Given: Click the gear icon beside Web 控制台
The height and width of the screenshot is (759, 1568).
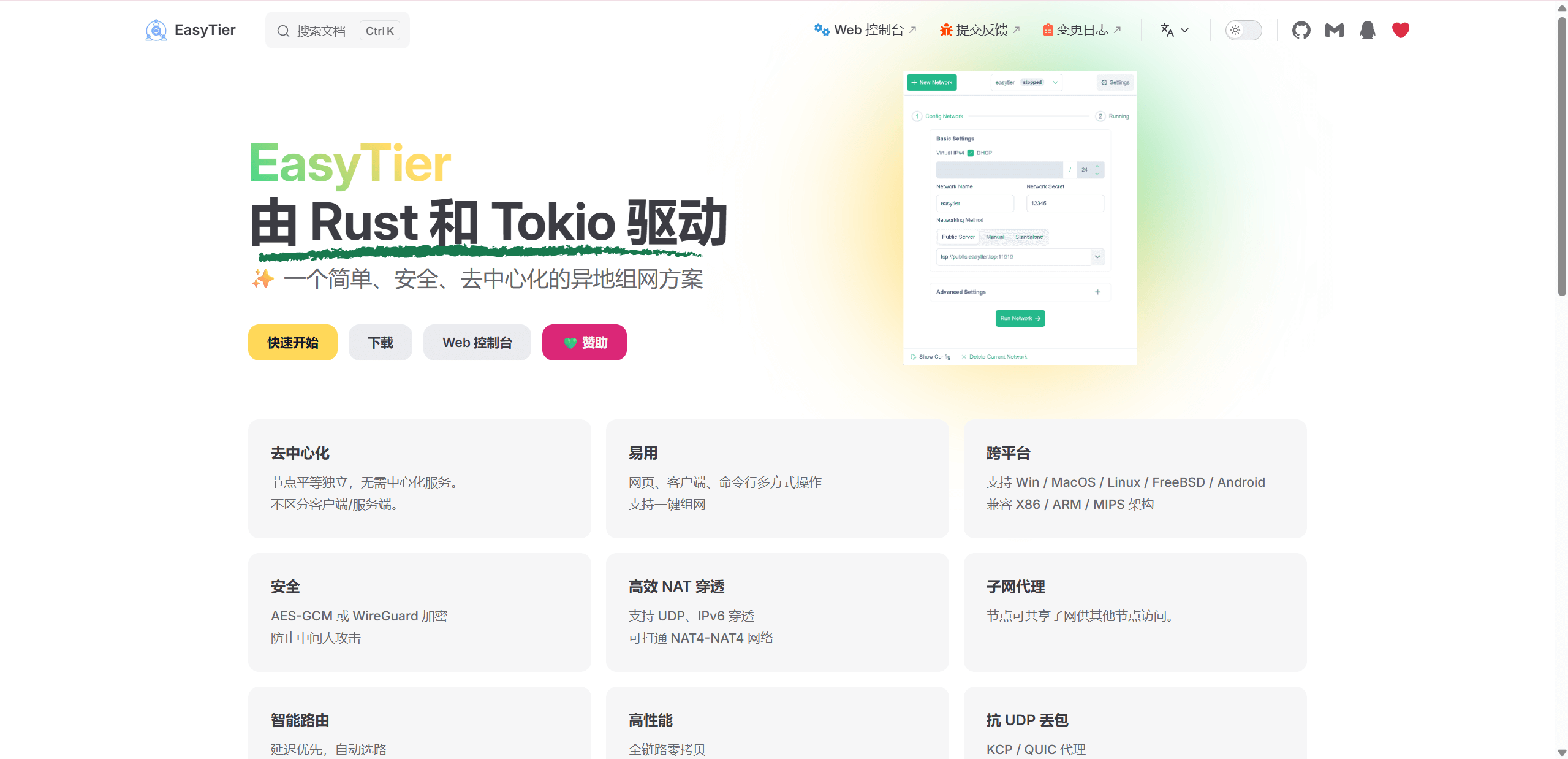Looking at the screenshot, I should click(821, 30).
